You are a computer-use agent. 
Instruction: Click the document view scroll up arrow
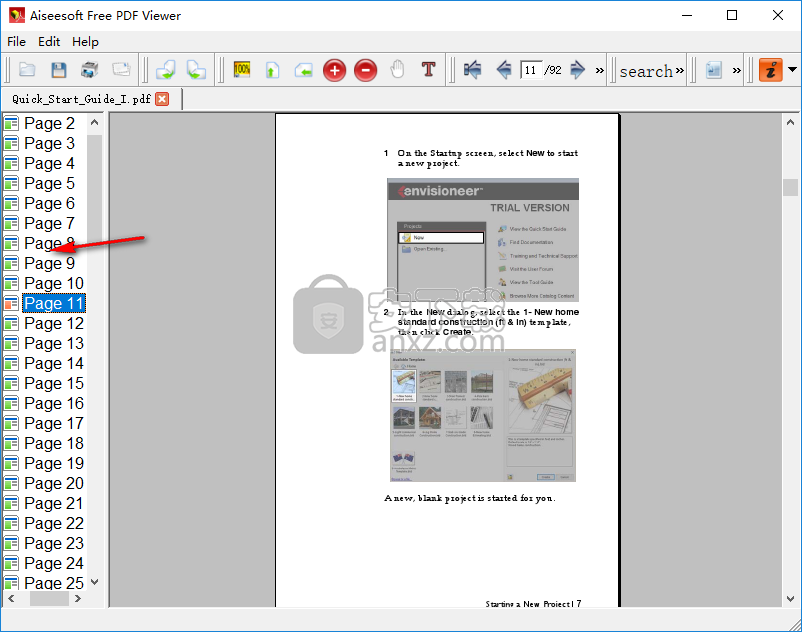[790, 122]
